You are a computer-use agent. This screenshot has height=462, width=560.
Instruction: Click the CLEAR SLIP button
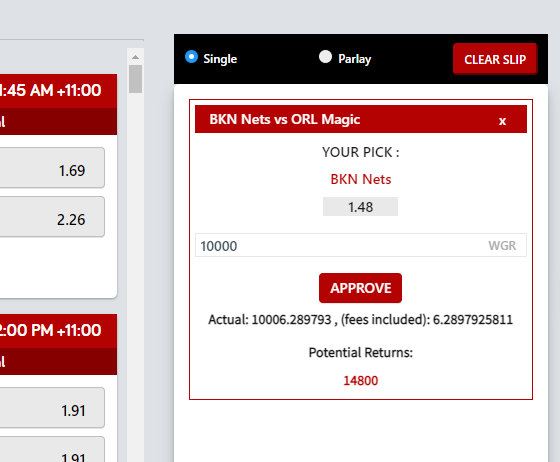[495, 59]
